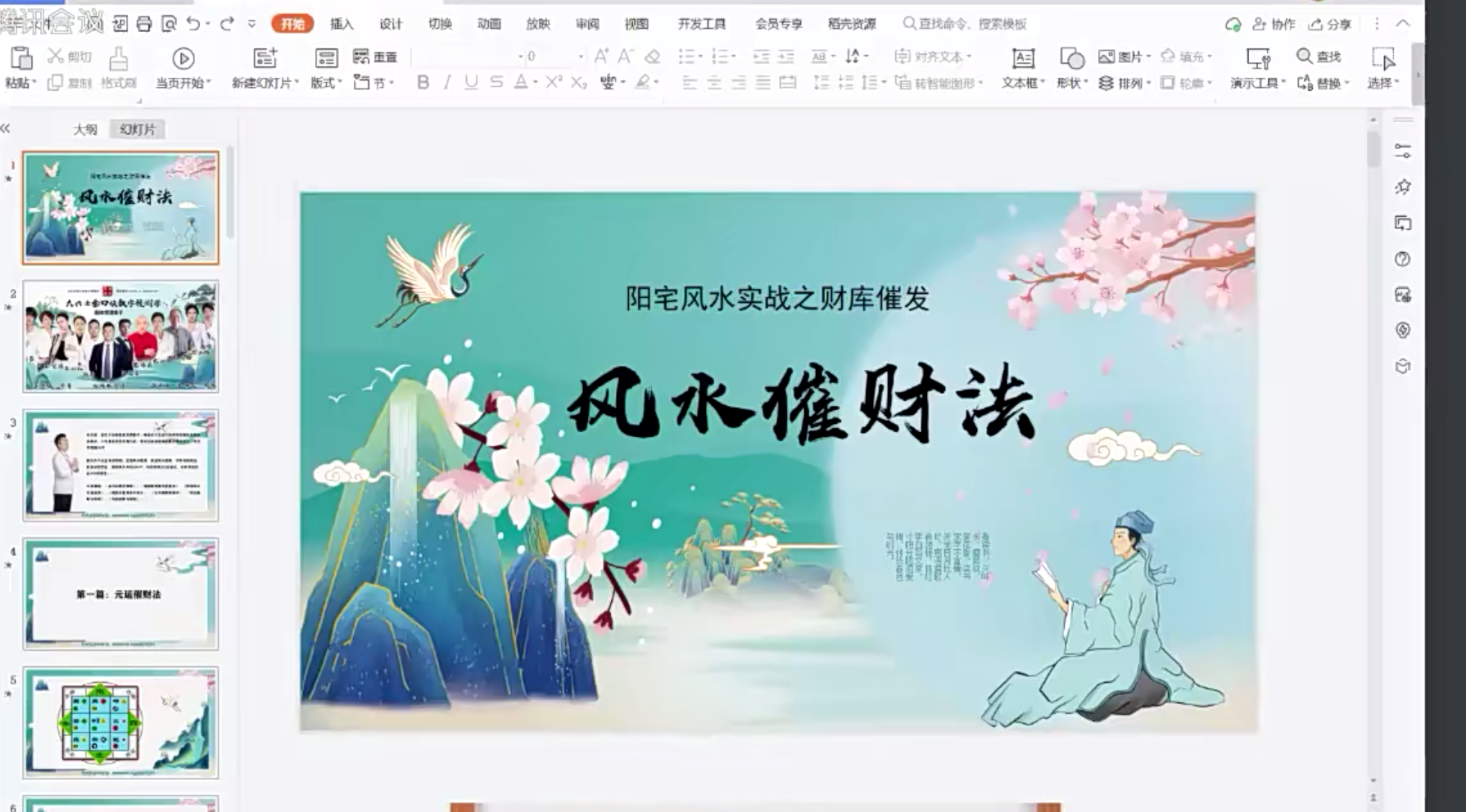Open the font color picker
This screenshot has height=812, width=1466.
(x=535, y=82)
